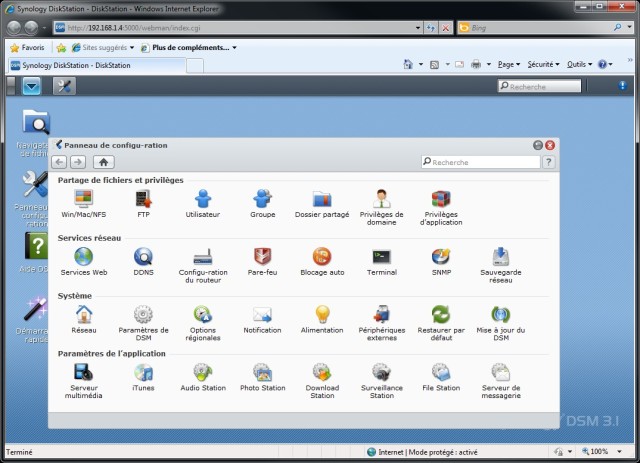Image resolution: width=640 pixels, height=463 pixels.
Task: Open the FTP settings icon
Action: 143,199
